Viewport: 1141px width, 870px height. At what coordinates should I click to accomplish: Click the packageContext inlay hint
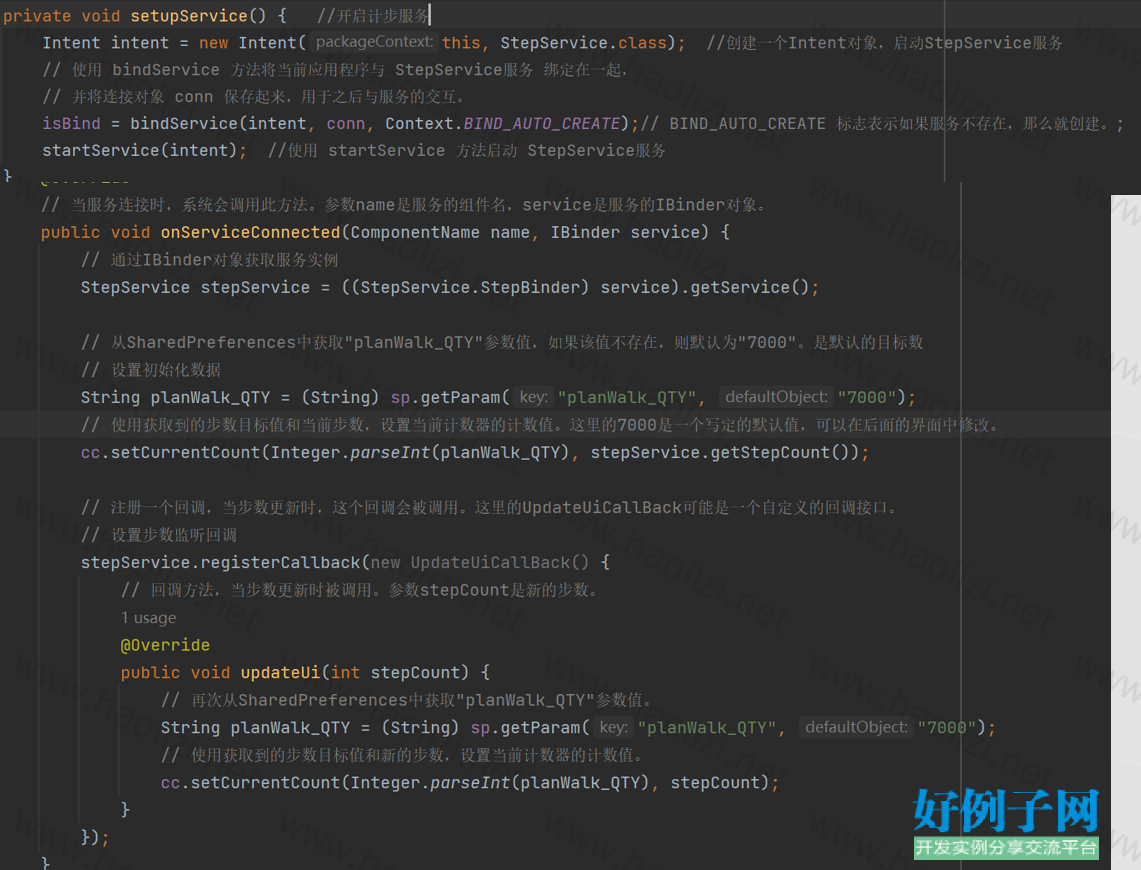[373, 43]
